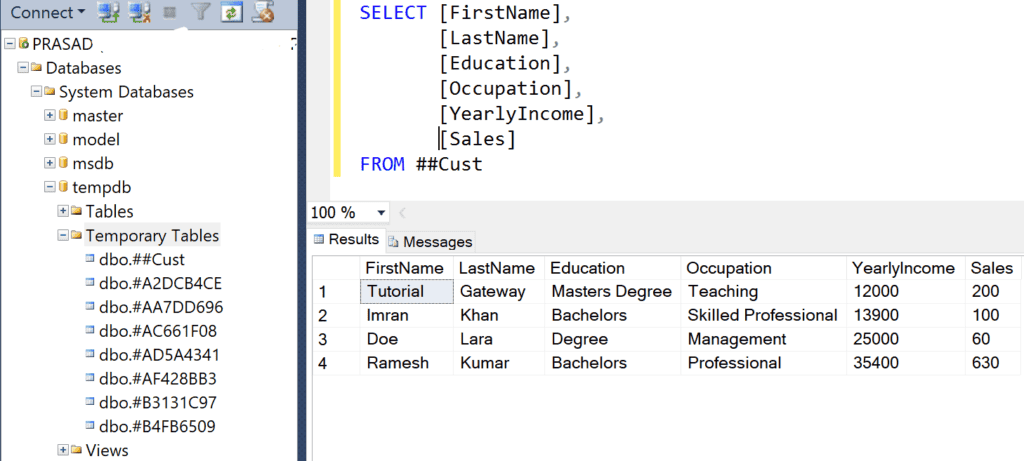Click the master database cylinder icon
This screenshot has height=461, width=1024.
[x=63, y=116]
